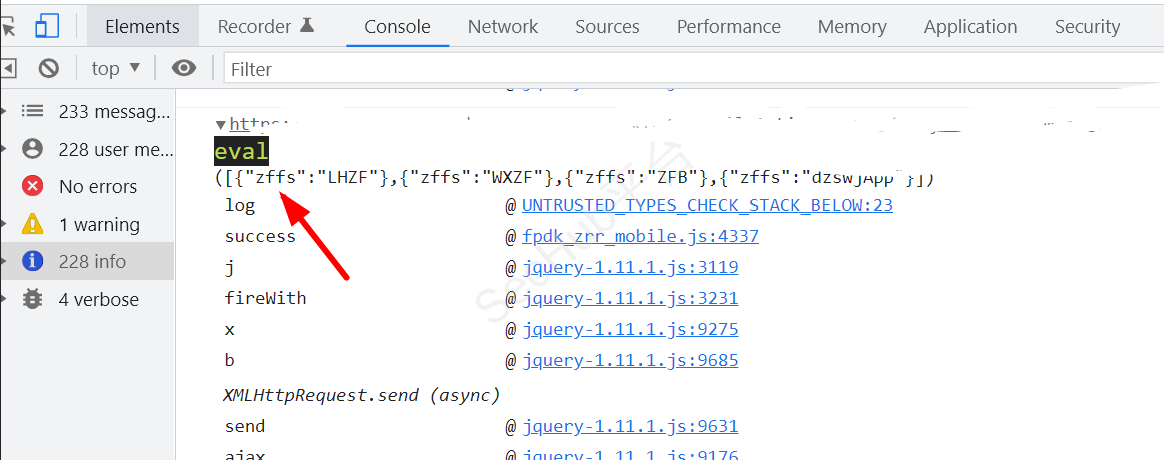Screen dimensions: 1164x460
Task: Filter by the 1 warning entry
Action: 98,224
